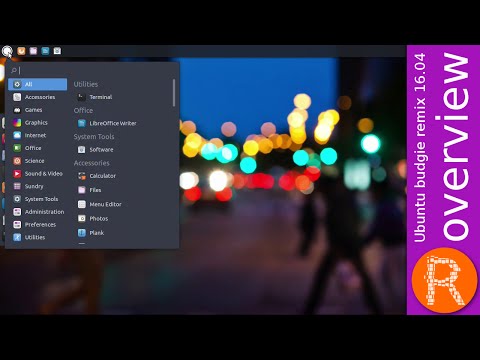The image size is (480, 360).
Task: Select the Science category
Action: point(38,161)
